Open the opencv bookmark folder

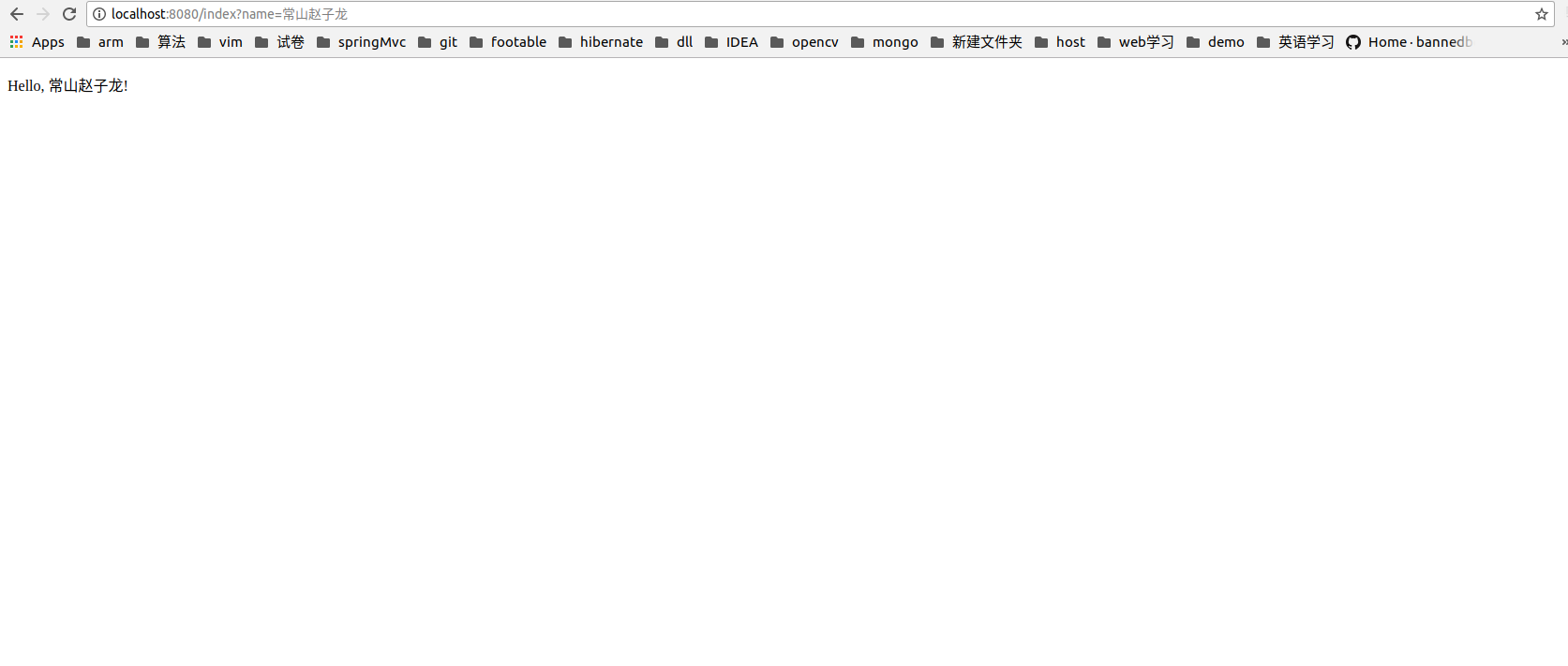804,42
